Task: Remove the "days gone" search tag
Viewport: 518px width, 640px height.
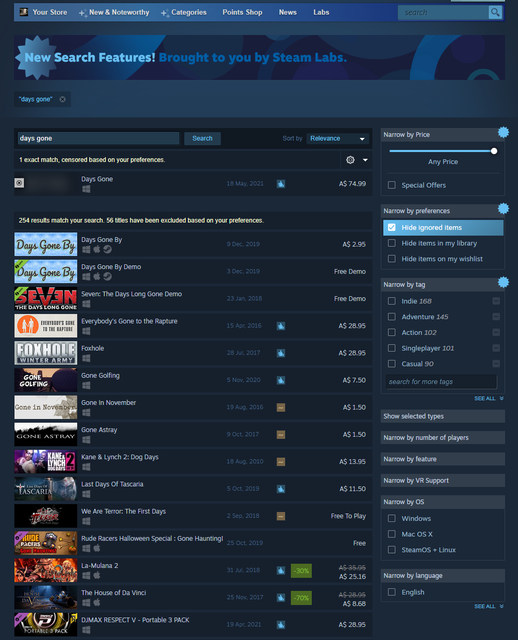Action: click(x=62, y=99)
